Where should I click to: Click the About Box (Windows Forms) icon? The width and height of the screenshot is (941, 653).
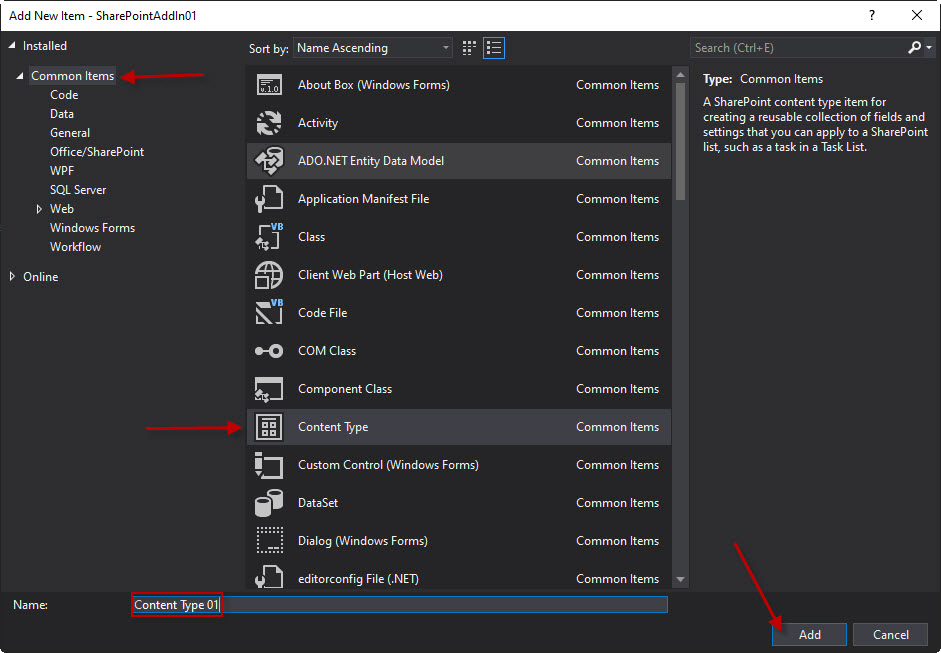tap(269, 85)
